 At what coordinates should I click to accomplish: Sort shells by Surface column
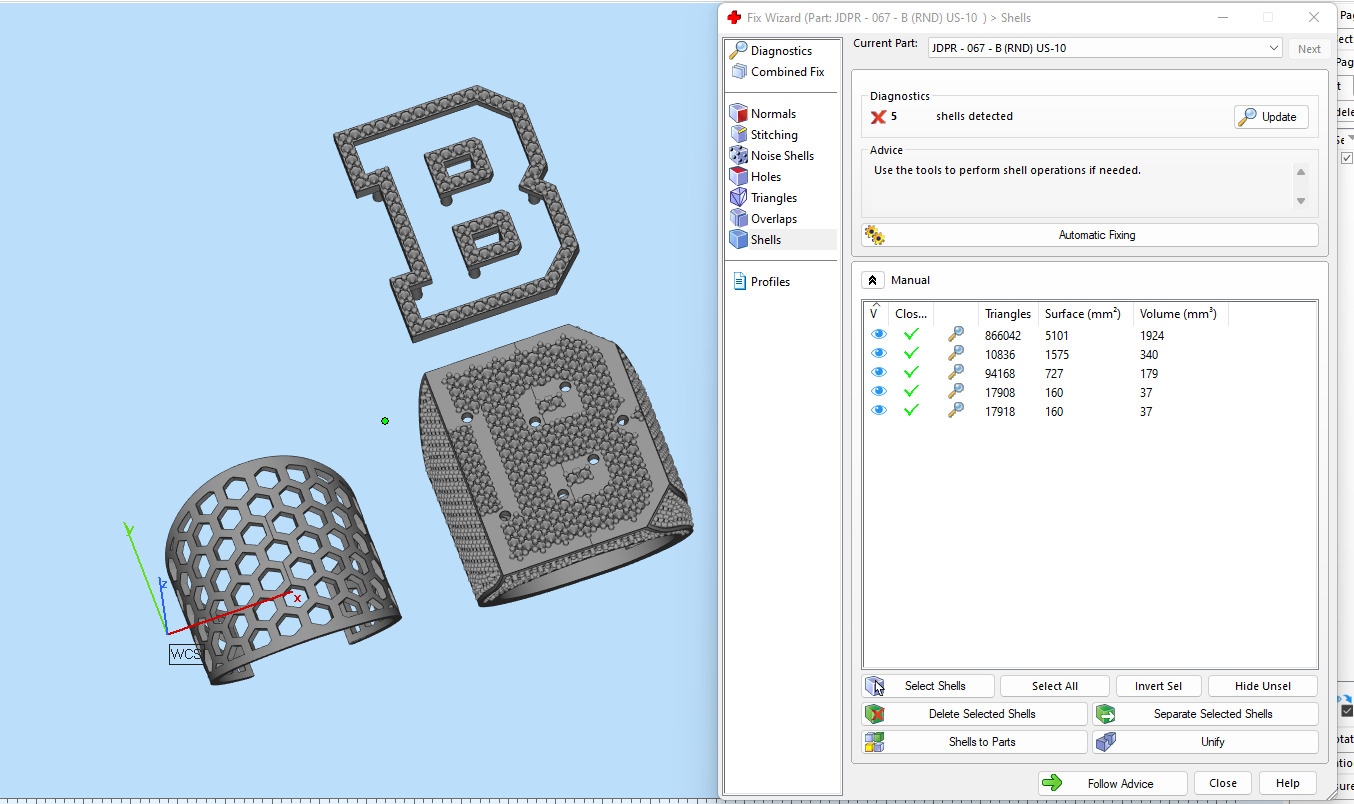click(x=1084, y=314)
